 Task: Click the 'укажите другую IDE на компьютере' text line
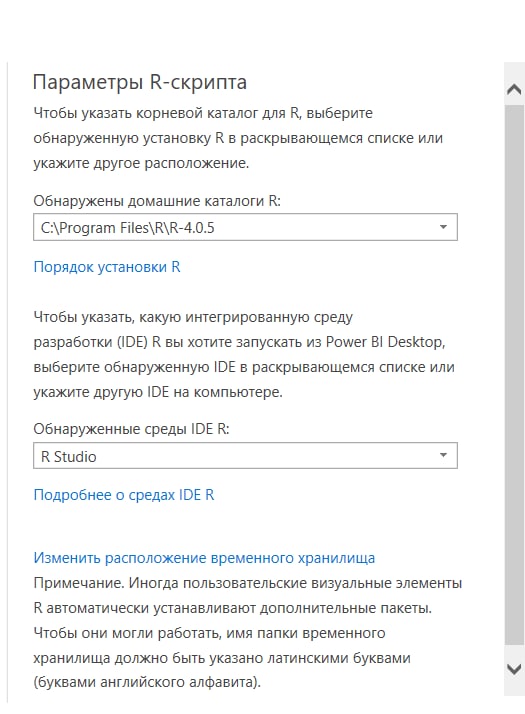[x=158, y=392]
